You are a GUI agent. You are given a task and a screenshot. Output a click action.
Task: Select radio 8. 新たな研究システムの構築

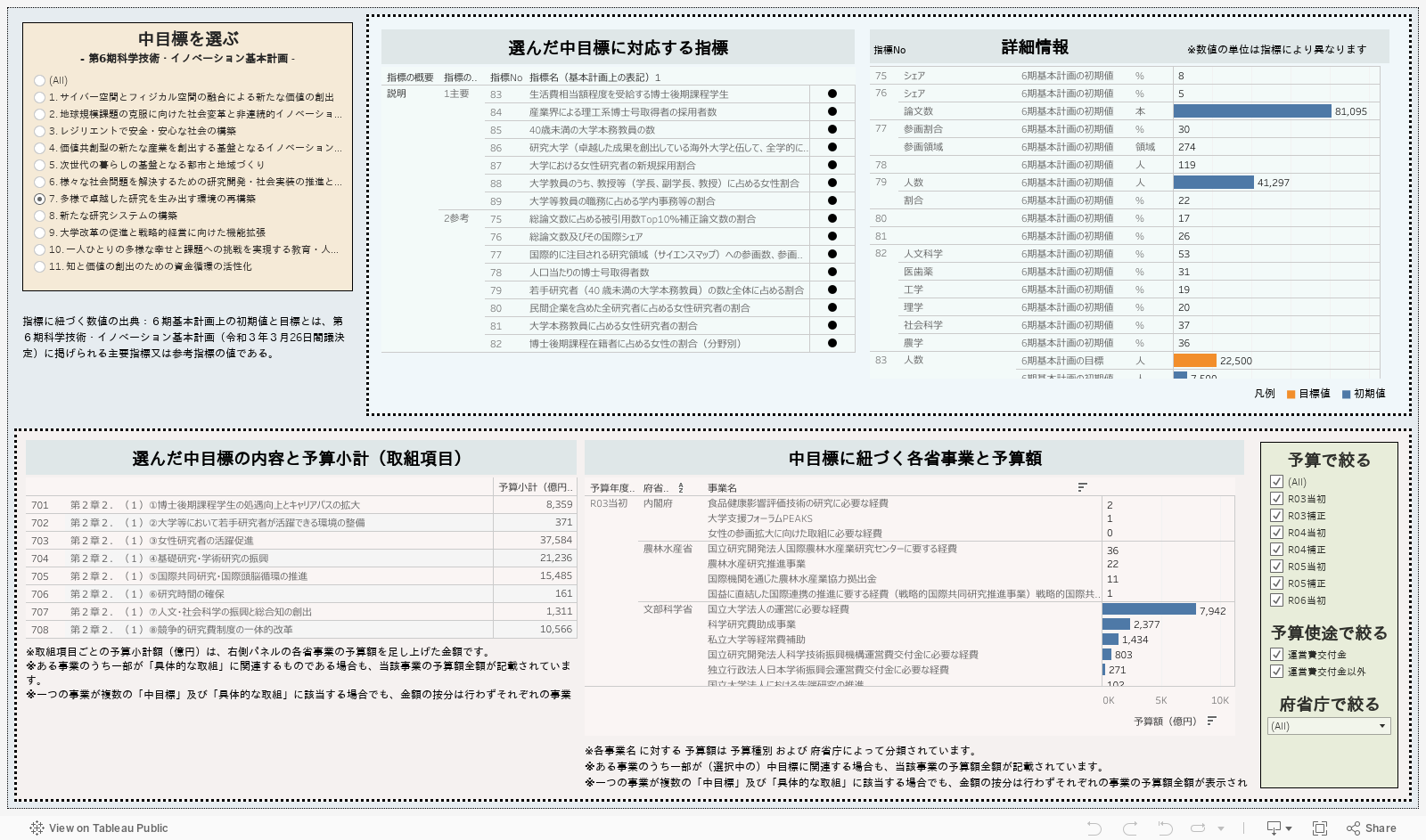[39, 216]
